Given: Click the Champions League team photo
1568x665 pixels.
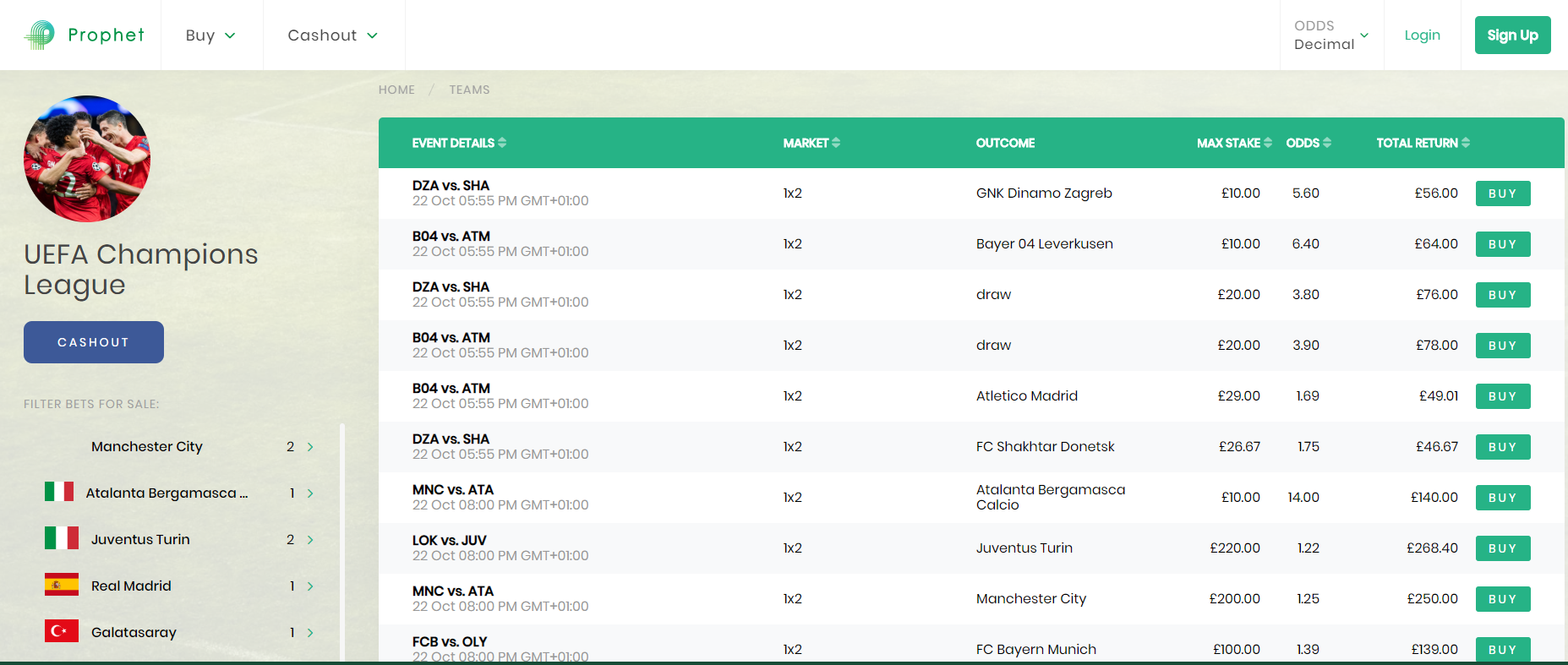Looking at the screenshot, I should [x=87, y=159].
